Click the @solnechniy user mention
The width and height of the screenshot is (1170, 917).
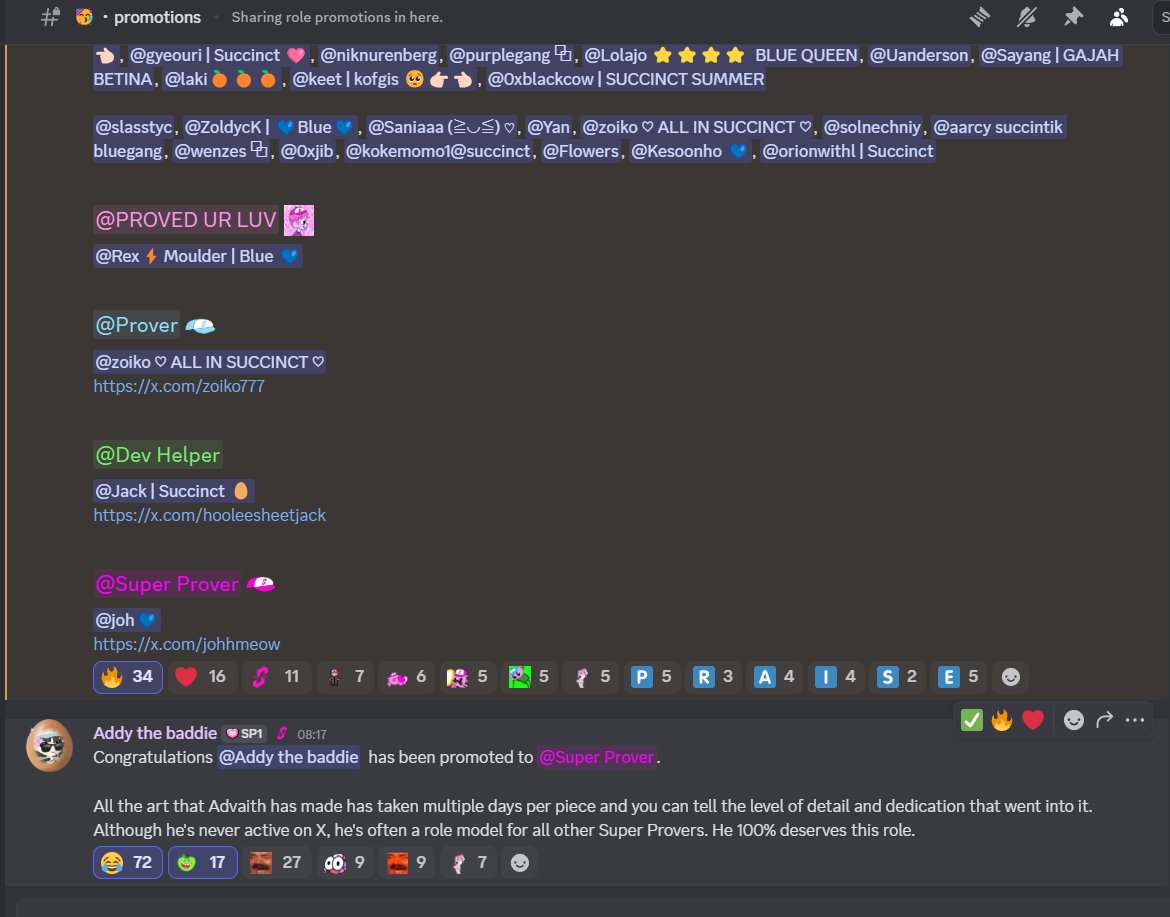[x=872, y=127]
